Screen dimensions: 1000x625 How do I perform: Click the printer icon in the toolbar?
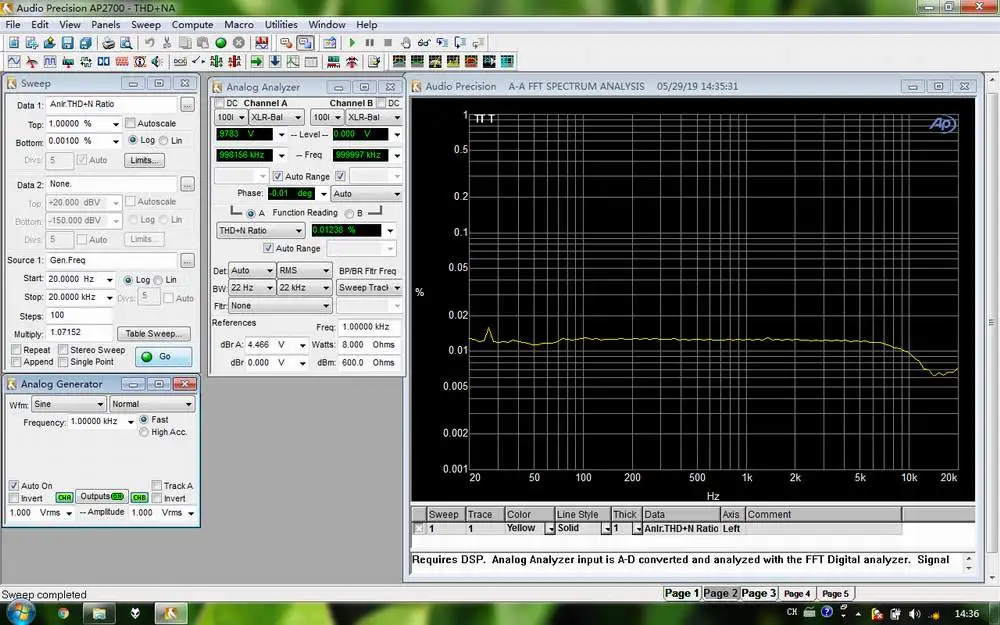(108, 43)
